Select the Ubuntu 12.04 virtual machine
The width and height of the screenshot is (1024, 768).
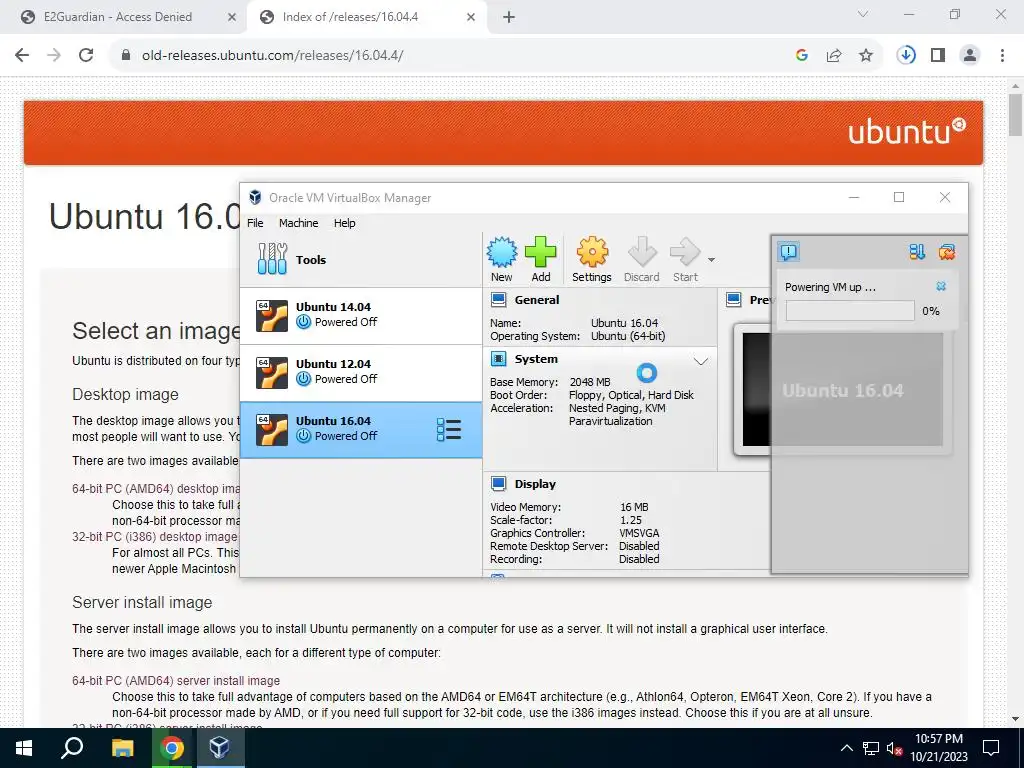pyautogui.click(x=360, y=372)
